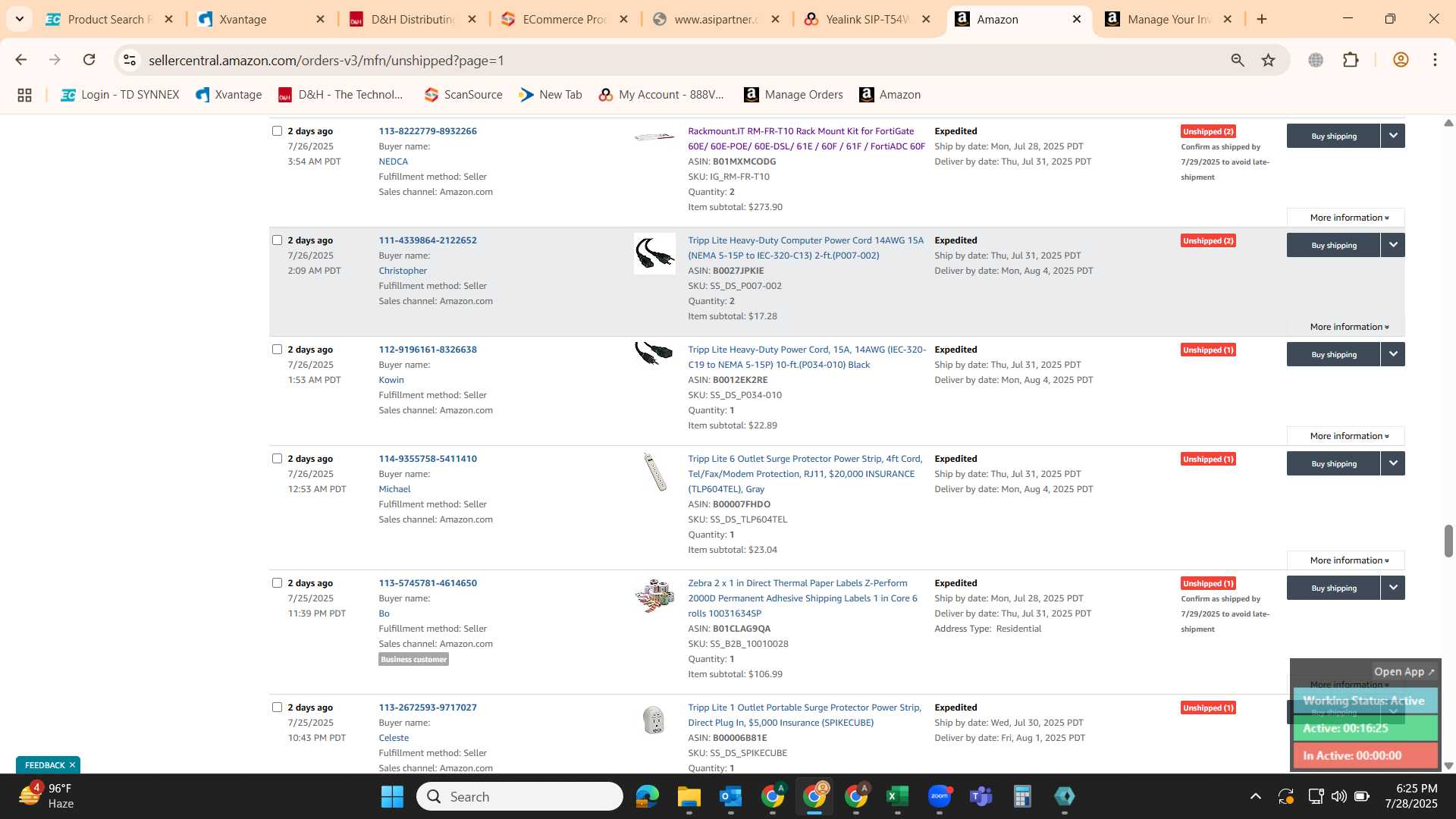The height and width of the screenshot is (819, 1456).
Task: Show hidden system tray icons
Action: tap(1256, 796)
